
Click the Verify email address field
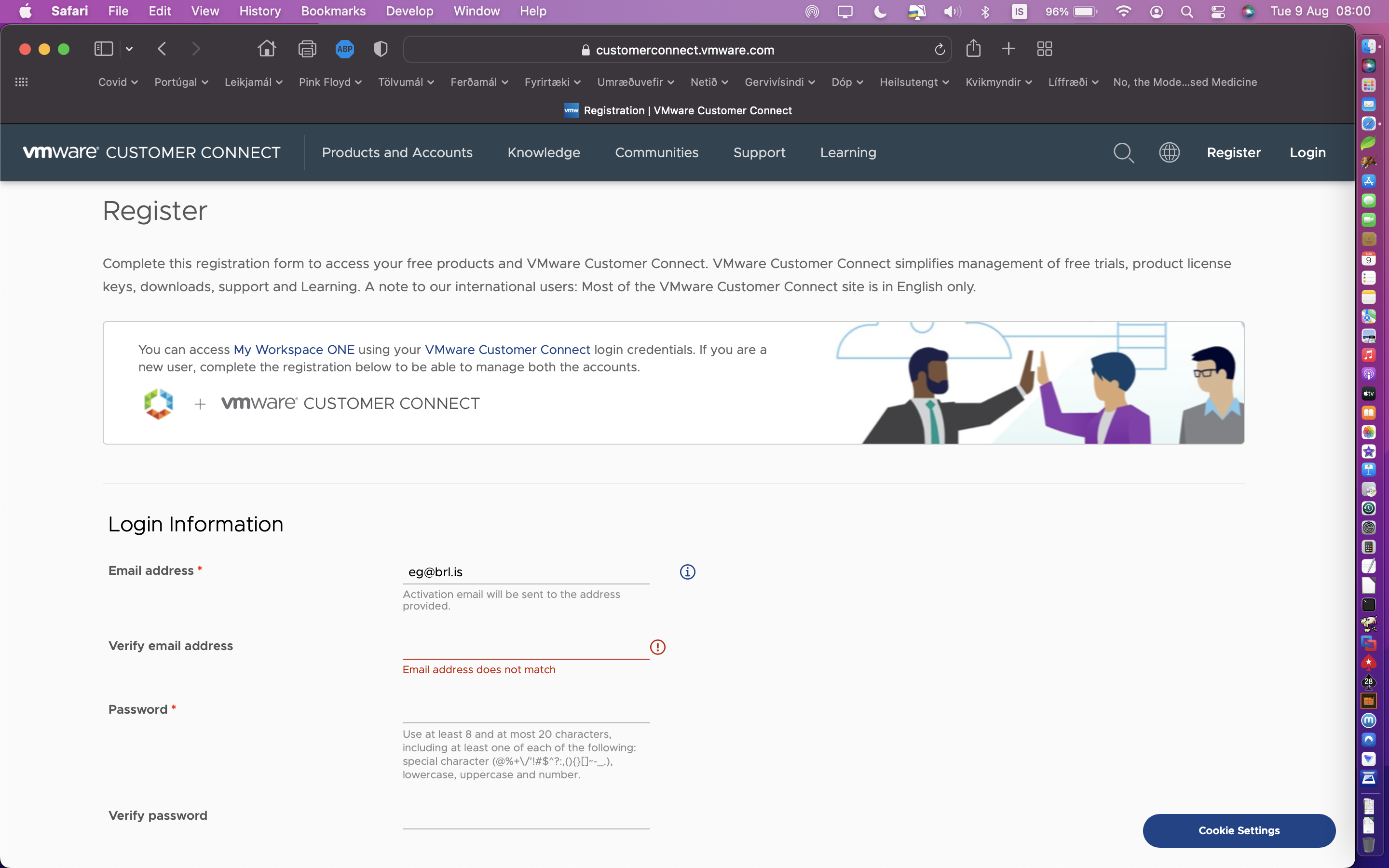click(525, 647)
